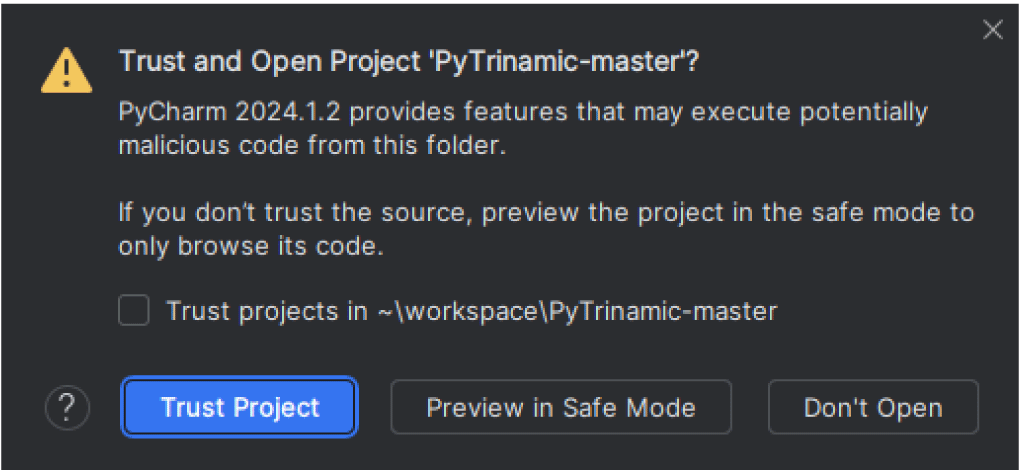
Task: Show help for the trust project dialog
Action: tap(67, 407)
